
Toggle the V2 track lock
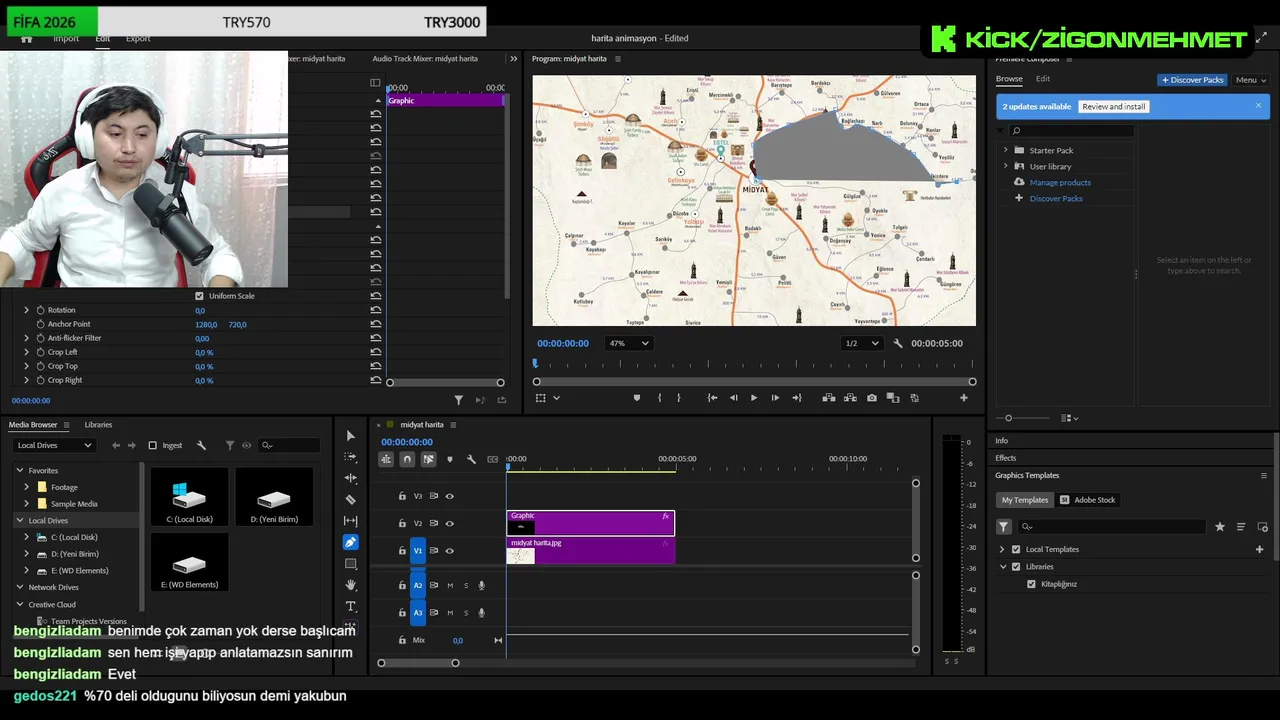402,523
